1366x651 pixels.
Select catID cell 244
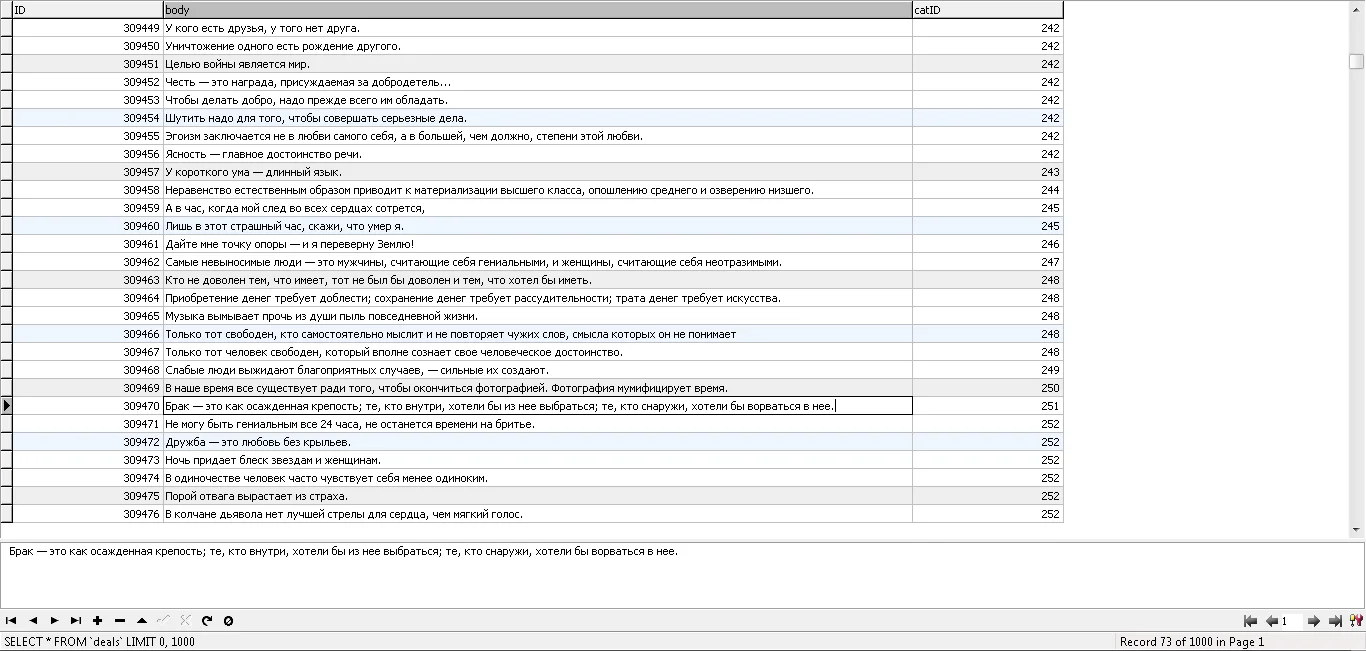tap(988, 190)
